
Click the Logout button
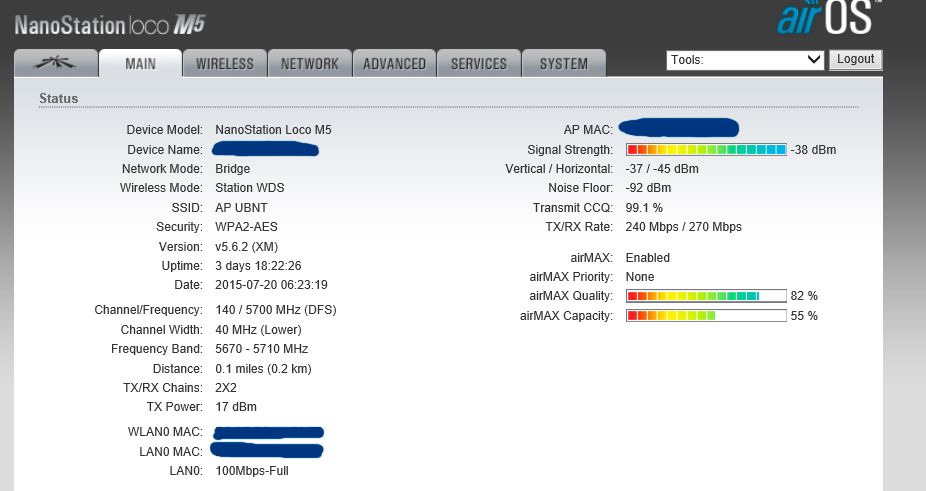pyautogui.click(x=855, y=60)
